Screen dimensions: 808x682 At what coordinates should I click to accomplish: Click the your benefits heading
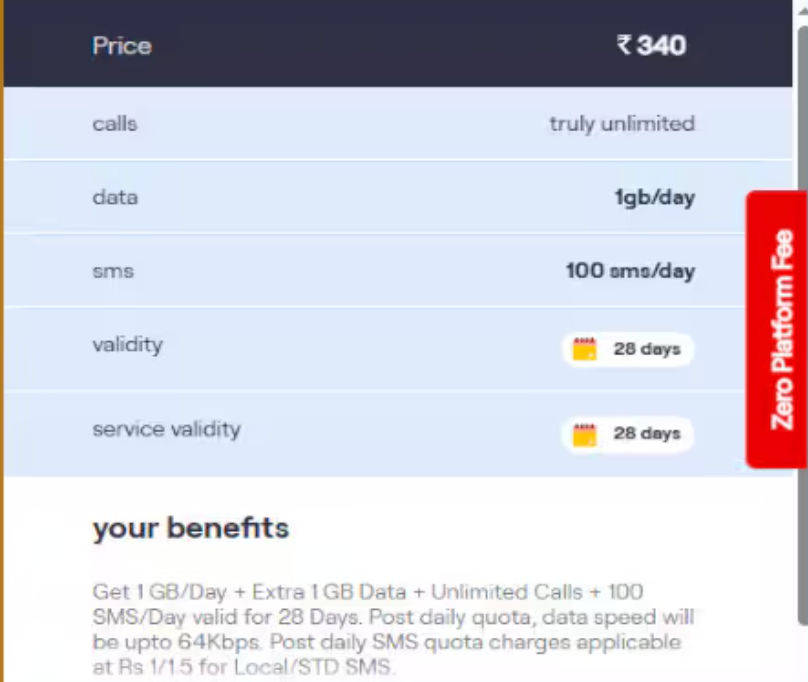click(x=191, y=529)
